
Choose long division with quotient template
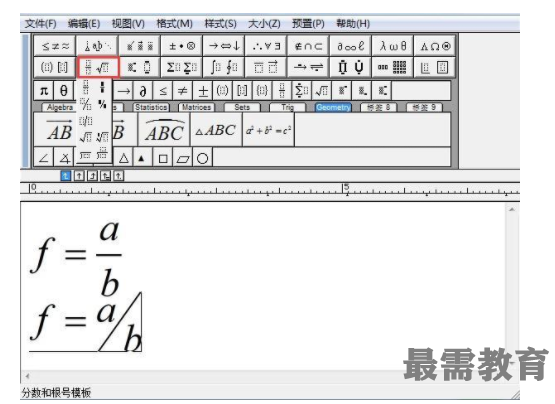pos(102,154)
